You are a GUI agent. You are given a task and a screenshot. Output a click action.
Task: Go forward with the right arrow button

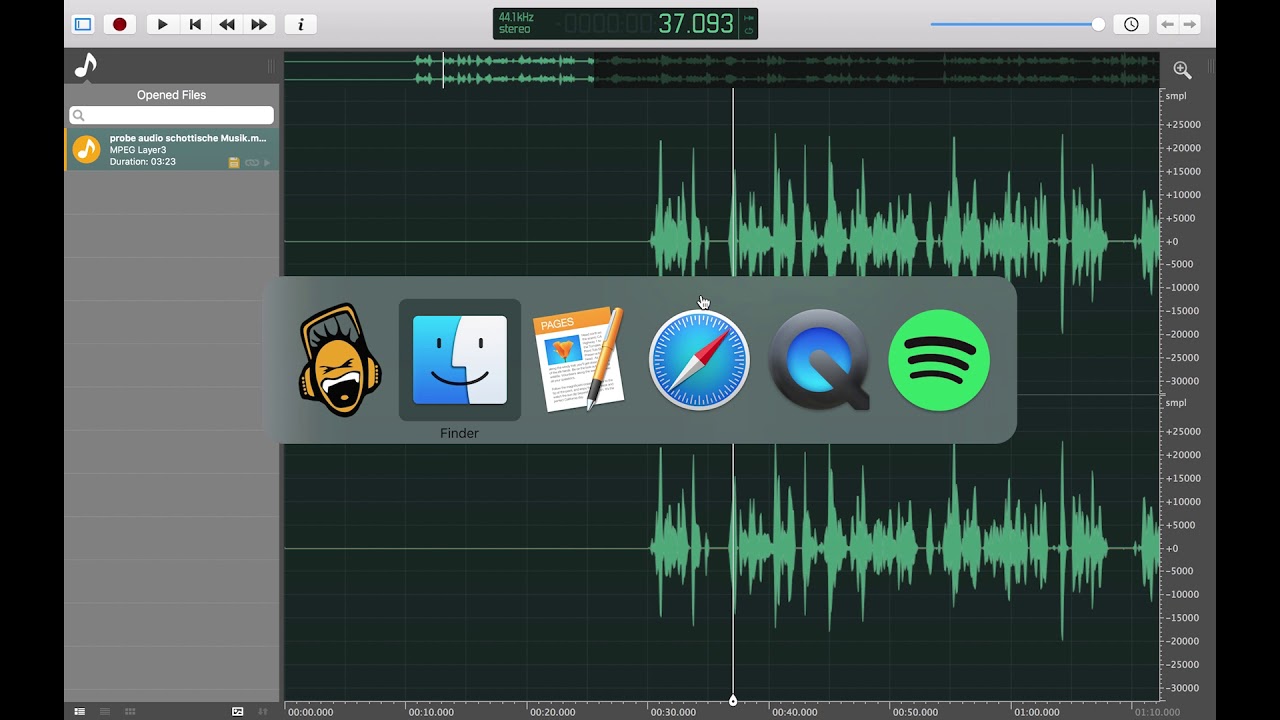point(1190,24)
